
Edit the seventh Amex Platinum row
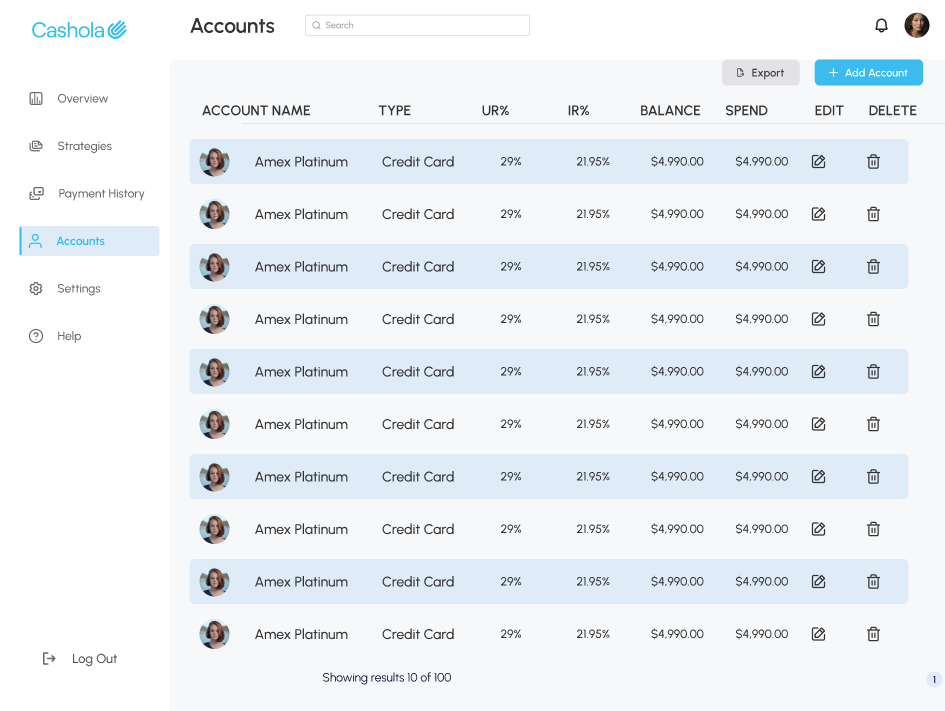pyautogui.click(x=818, y=477)
